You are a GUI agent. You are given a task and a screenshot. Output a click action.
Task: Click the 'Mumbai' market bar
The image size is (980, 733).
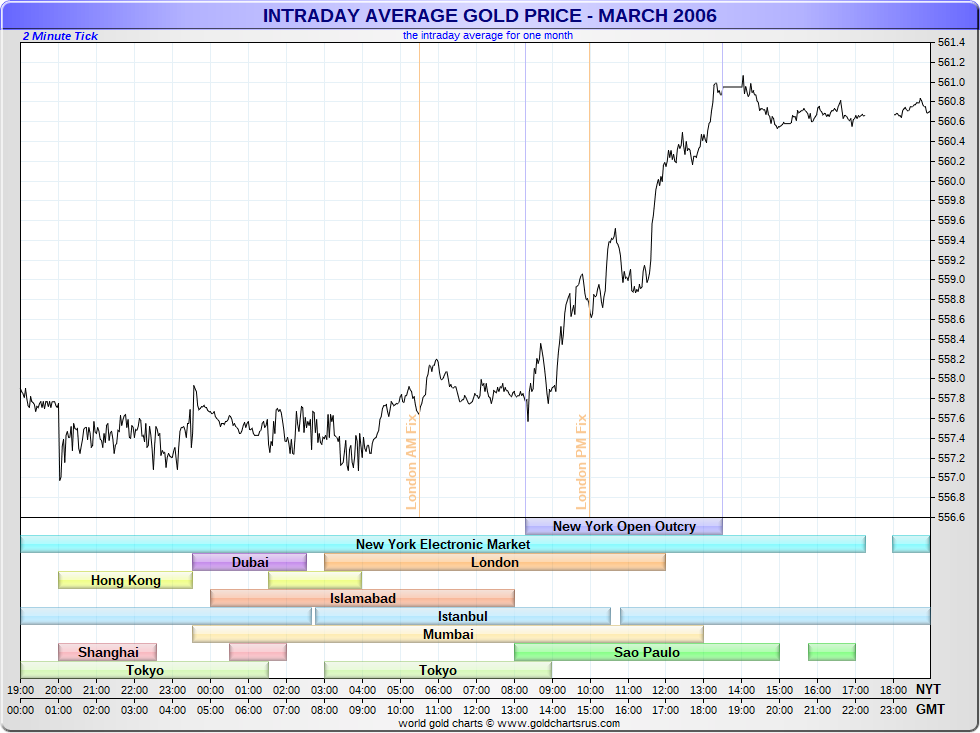coord(448,634)
